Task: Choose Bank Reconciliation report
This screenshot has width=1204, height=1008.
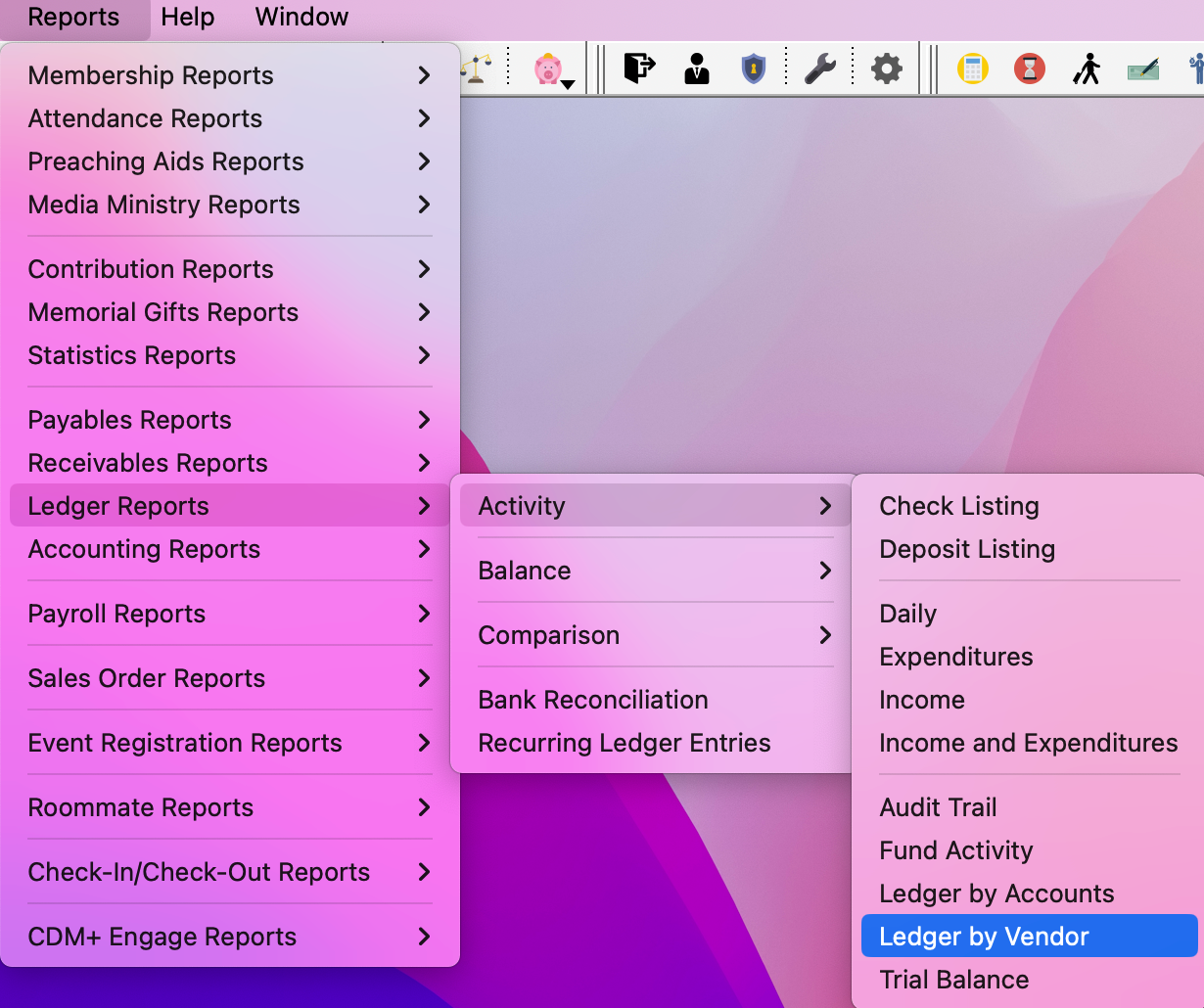Action: point(593,700)
